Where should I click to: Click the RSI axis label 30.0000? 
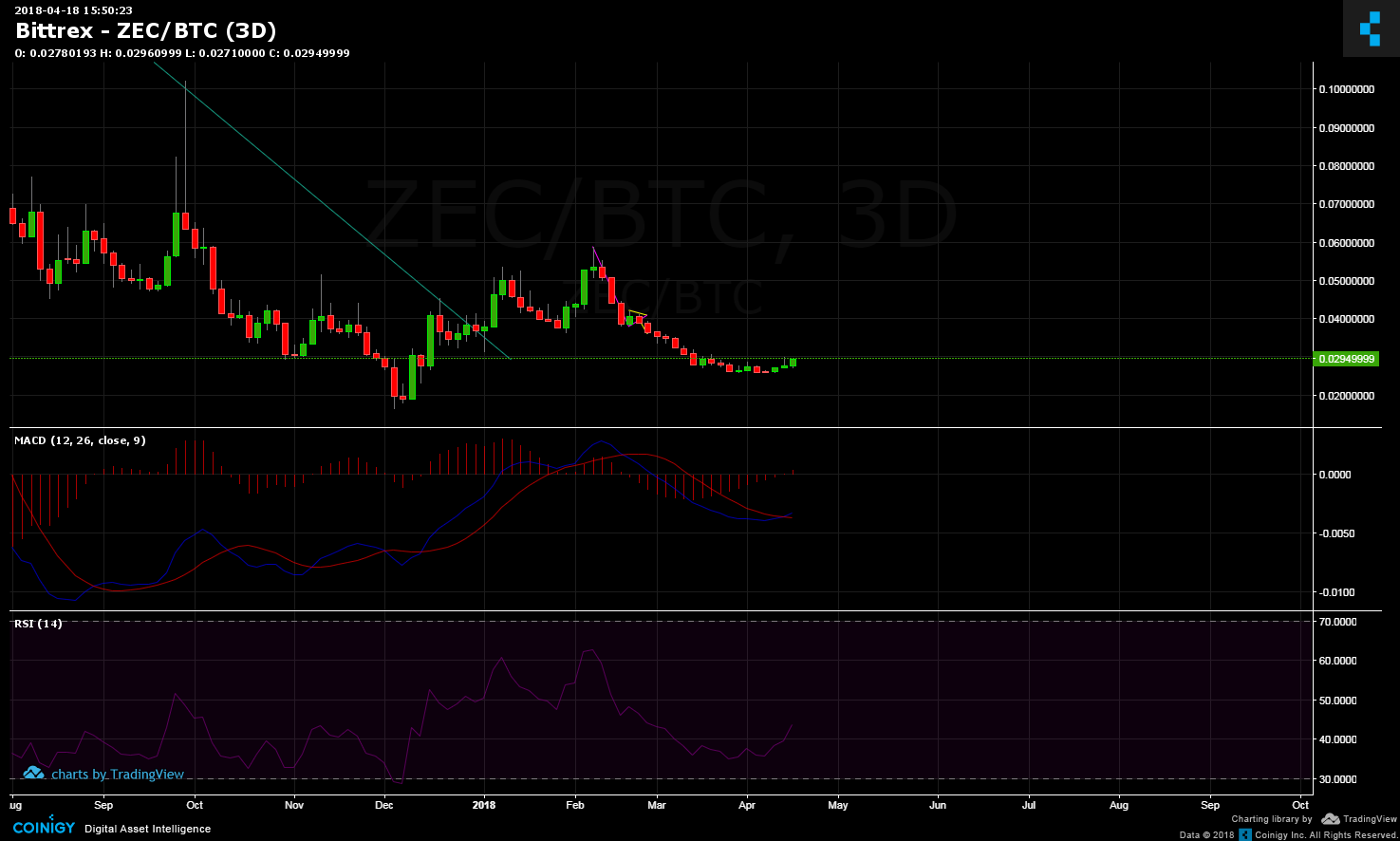coord(1337,779)
